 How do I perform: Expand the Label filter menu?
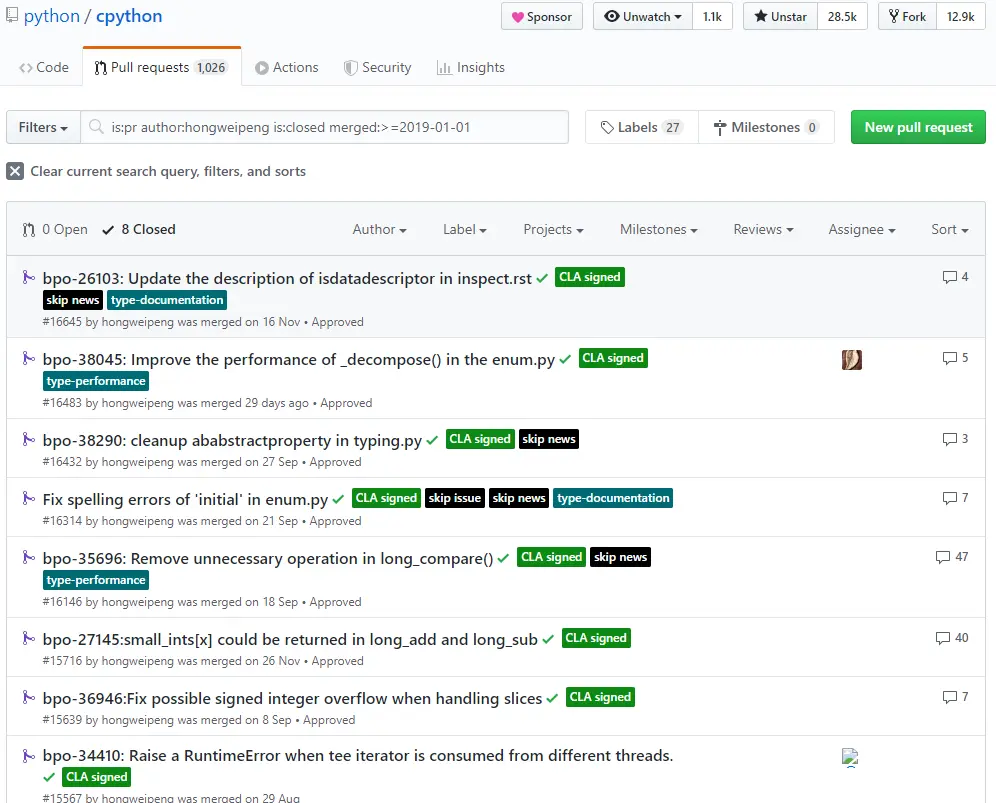[x=464, y=229]
